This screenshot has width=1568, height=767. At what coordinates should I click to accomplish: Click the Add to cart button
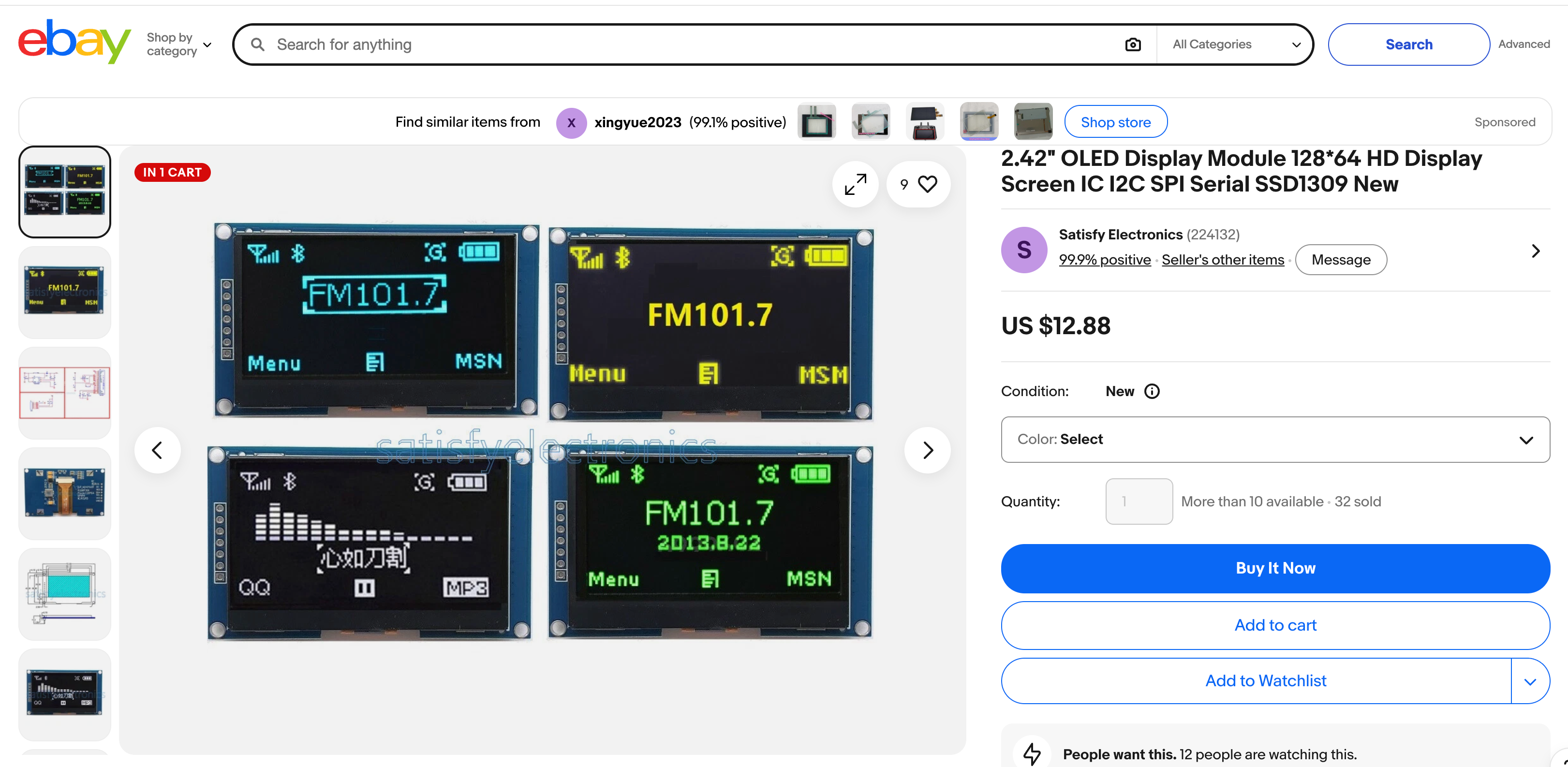(1275, 626)
